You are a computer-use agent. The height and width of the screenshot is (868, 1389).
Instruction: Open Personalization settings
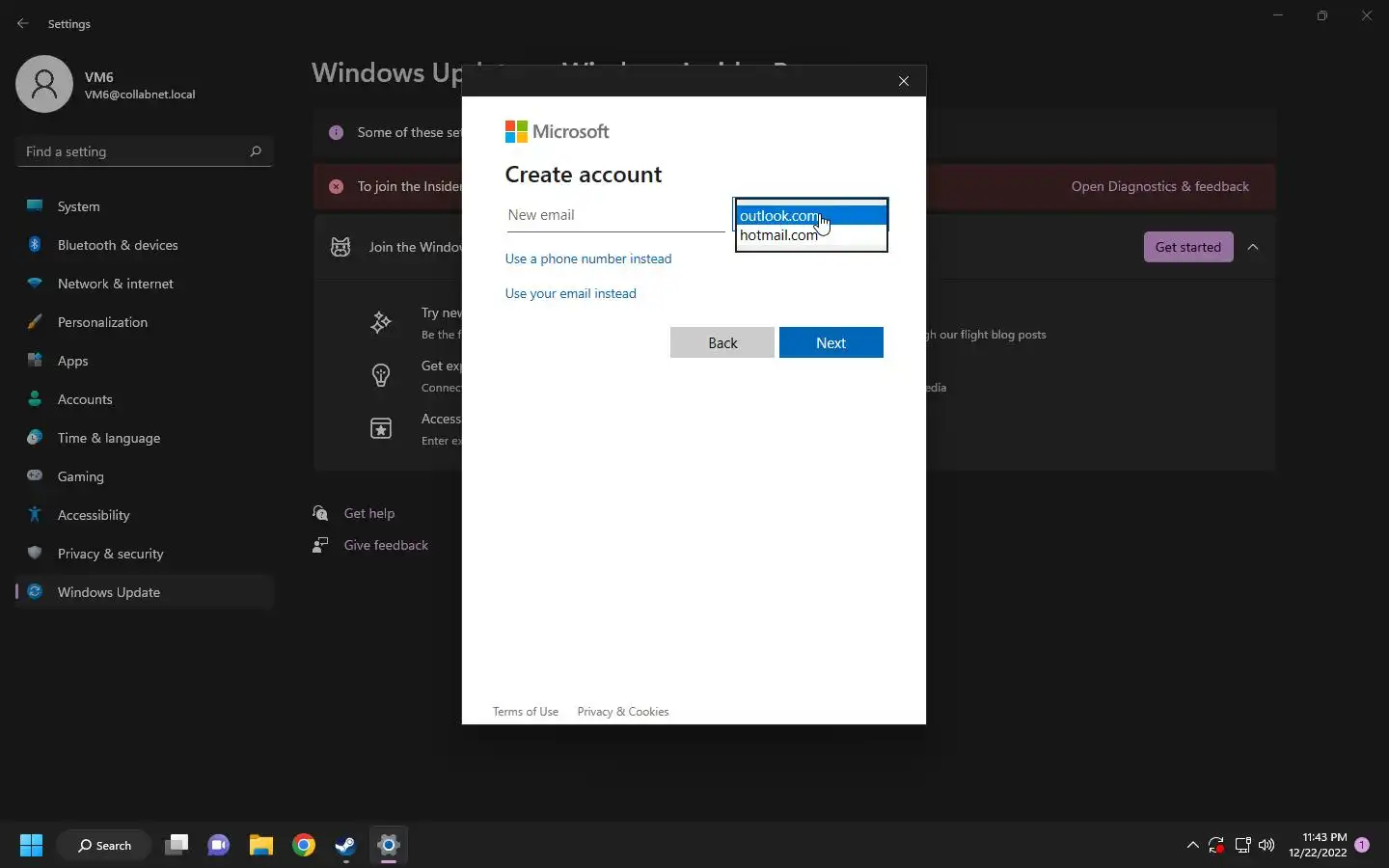(x=145, y=322)
